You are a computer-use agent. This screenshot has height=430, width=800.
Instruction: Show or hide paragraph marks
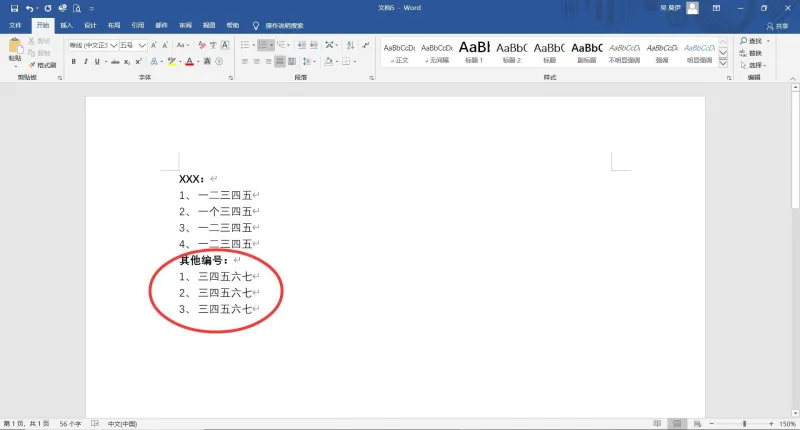click(x=366, y=45)
